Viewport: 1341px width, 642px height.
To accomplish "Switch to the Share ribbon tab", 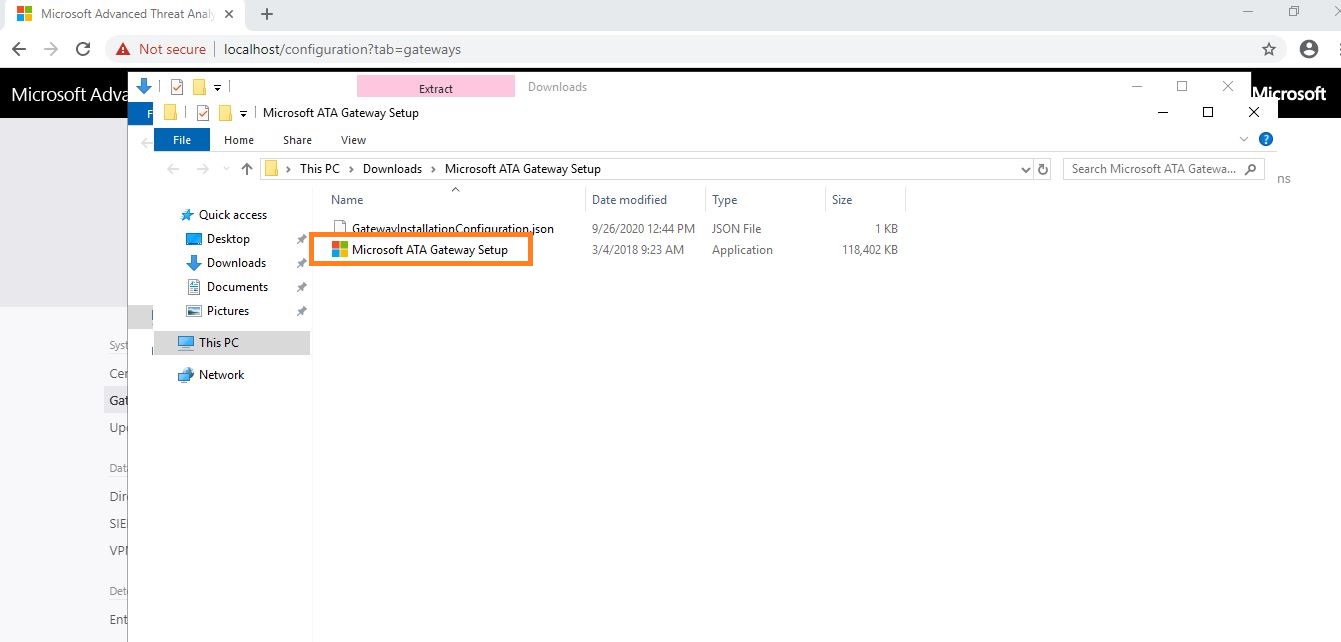I will click(297, 140).
